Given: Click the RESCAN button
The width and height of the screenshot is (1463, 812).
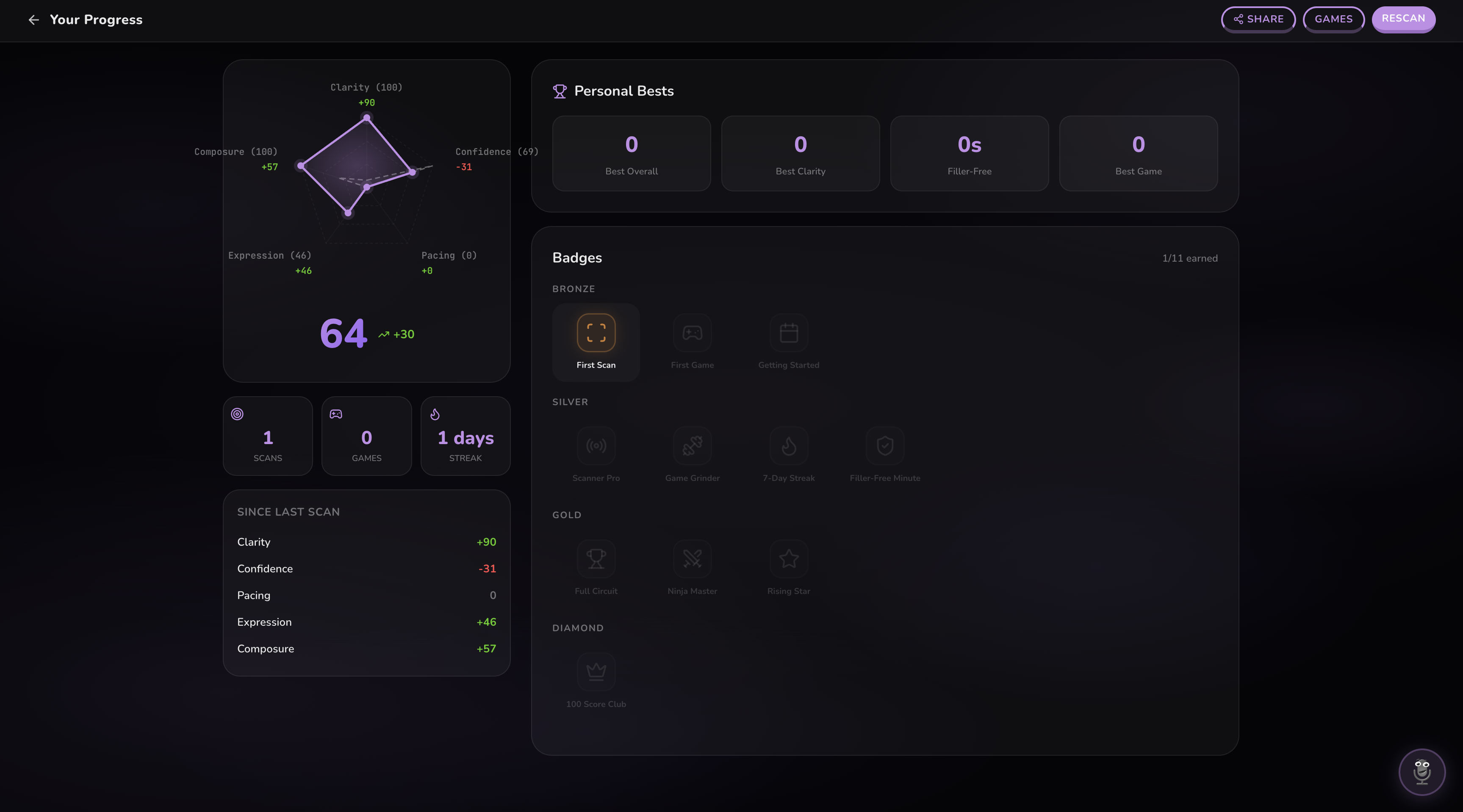Looking at the screenshot, I should point(1403,19).
